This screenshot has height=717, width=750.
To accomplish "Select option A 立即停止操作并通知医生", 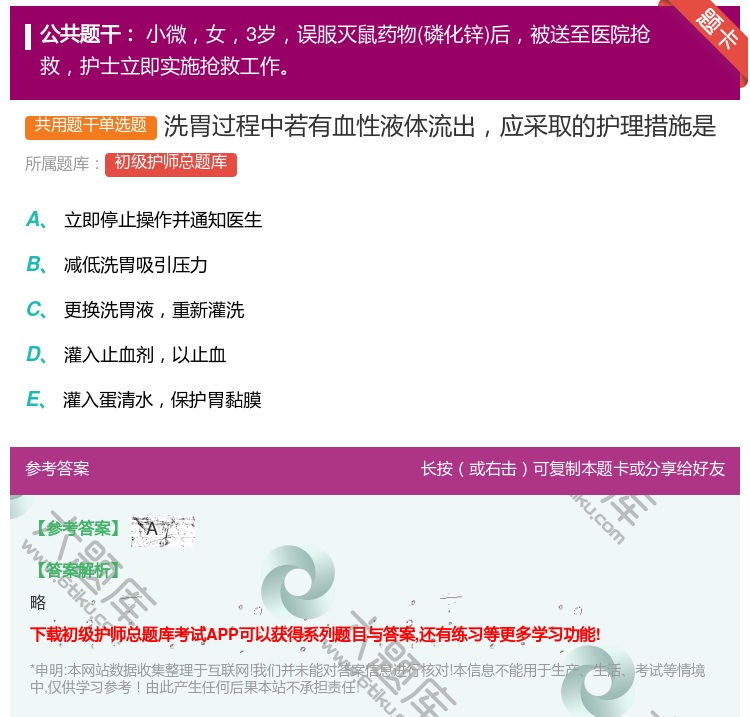I will 144,220.
